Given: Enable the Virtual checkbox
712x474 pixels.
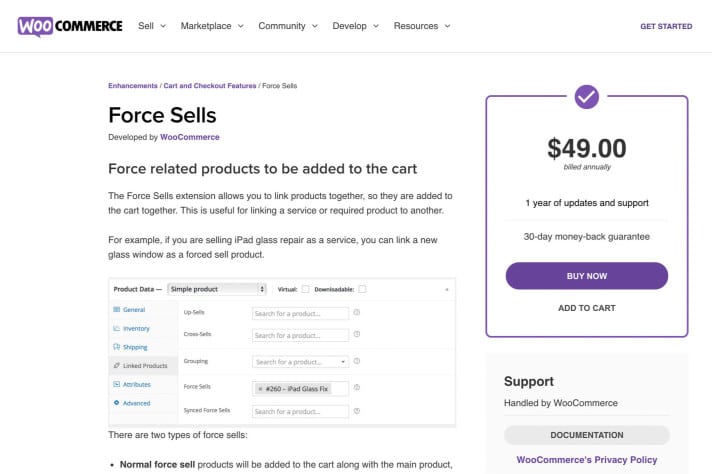Looking at the screenshot, I should [305, 289].
